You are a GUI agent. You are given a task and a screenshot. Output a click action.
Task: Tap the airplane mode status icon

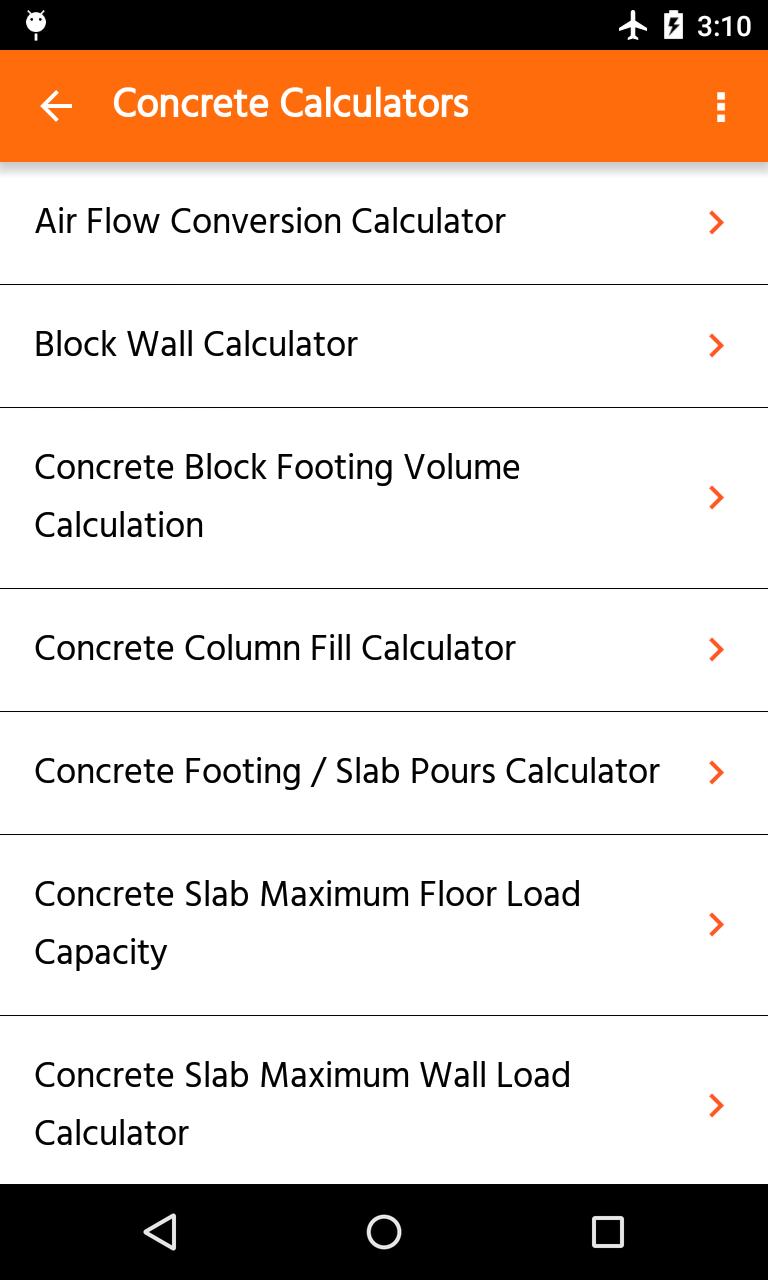(633, 25)
